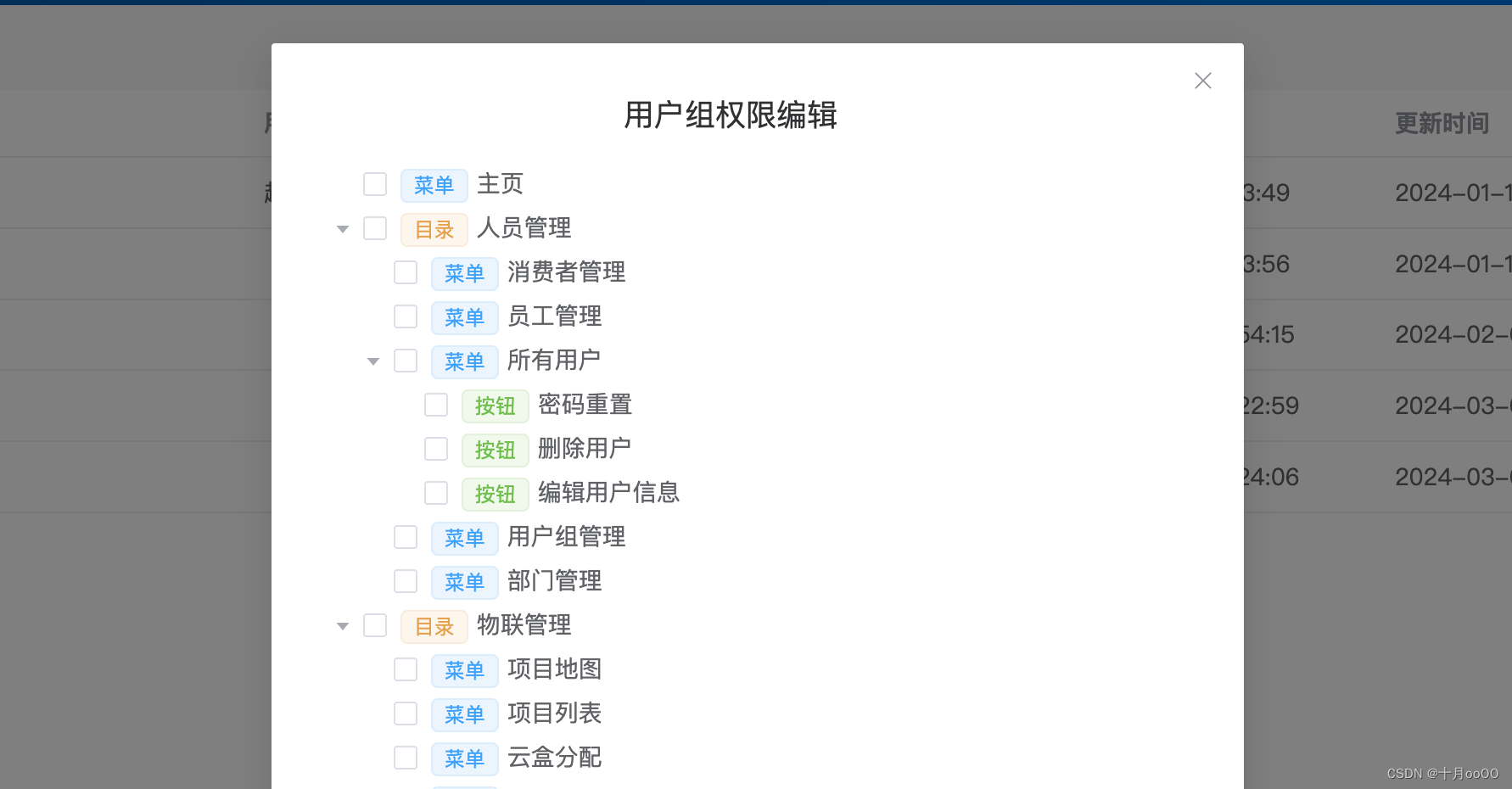1512x789 pixels.
Task: Enable the 删除用户 permission checkbox
Action: click(x=436, y=449)
